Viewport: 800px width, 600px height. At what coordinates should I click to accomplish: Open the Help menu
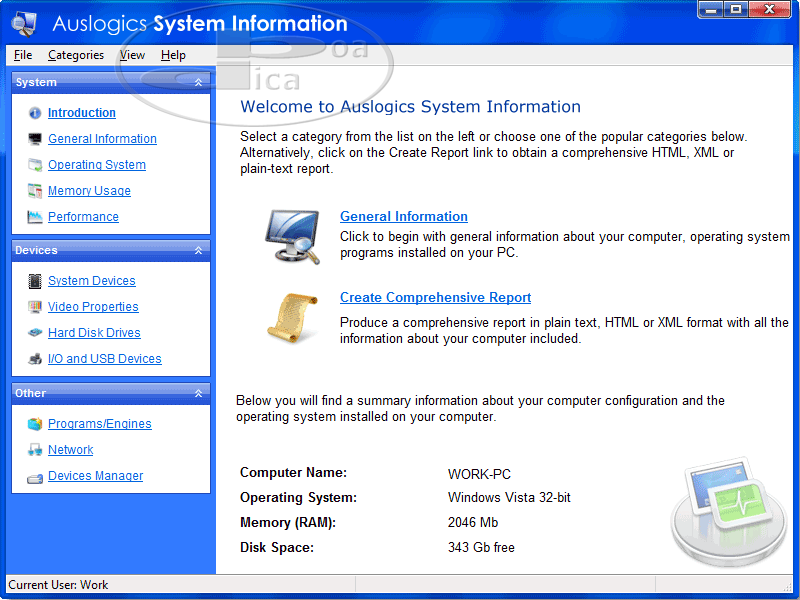tap(173, 55)
